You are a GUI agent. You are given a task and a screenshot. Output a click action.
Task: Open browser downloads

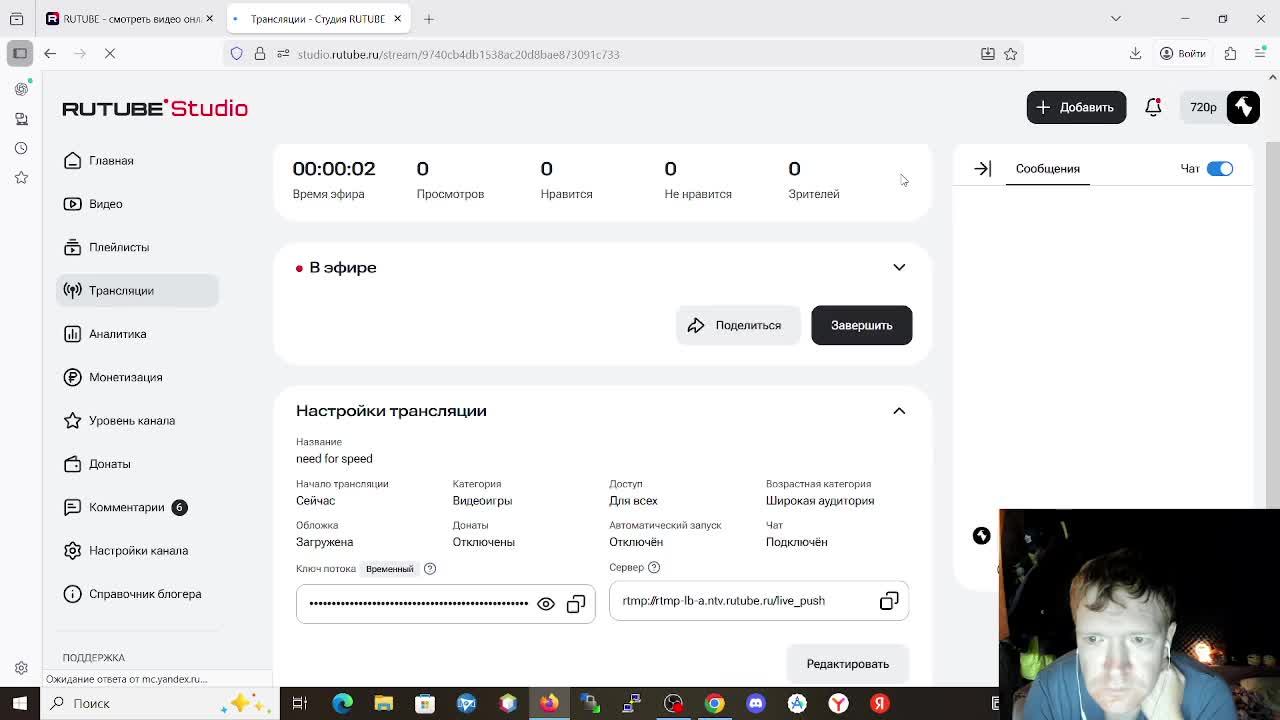pos(1135,54)
